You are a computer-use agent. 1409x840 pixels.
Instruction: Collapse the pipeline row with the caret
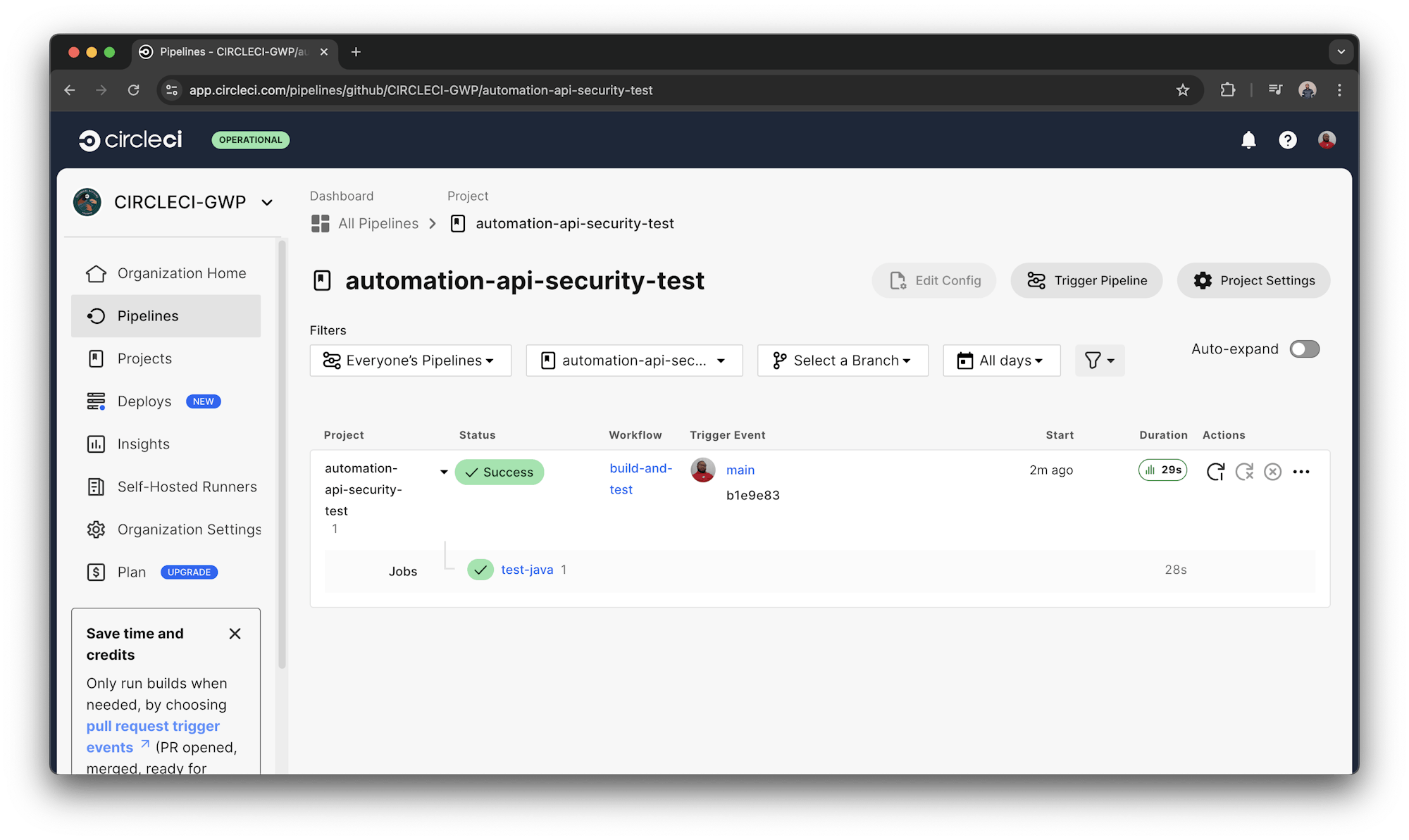[x=444, y=472]
